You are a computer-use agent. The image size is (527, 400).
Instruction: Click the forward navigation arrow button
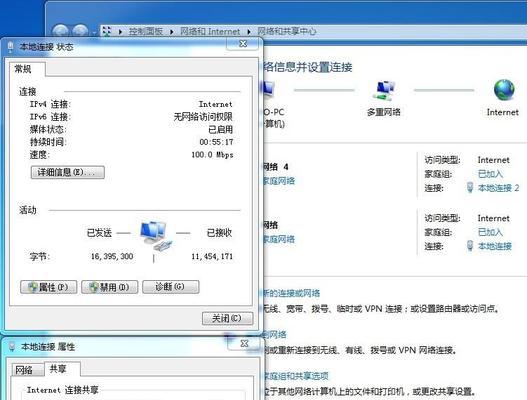click(80, 32)
